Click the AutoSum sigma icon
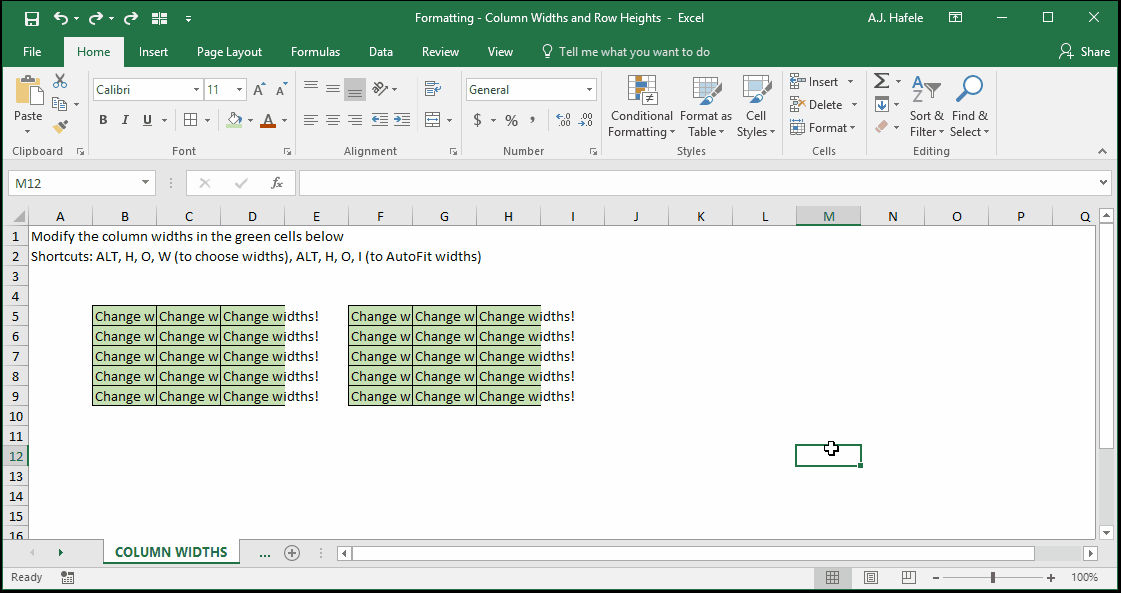 click(882, 81)
